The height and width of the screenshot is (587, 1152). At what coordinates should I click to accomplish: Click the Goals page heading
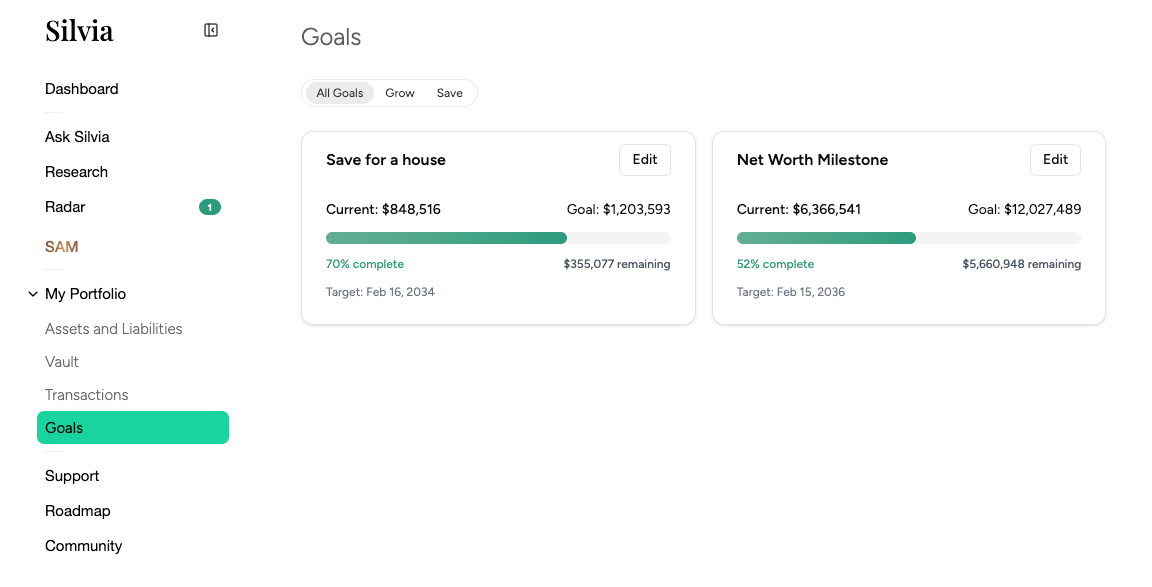(x=331, y=37)
